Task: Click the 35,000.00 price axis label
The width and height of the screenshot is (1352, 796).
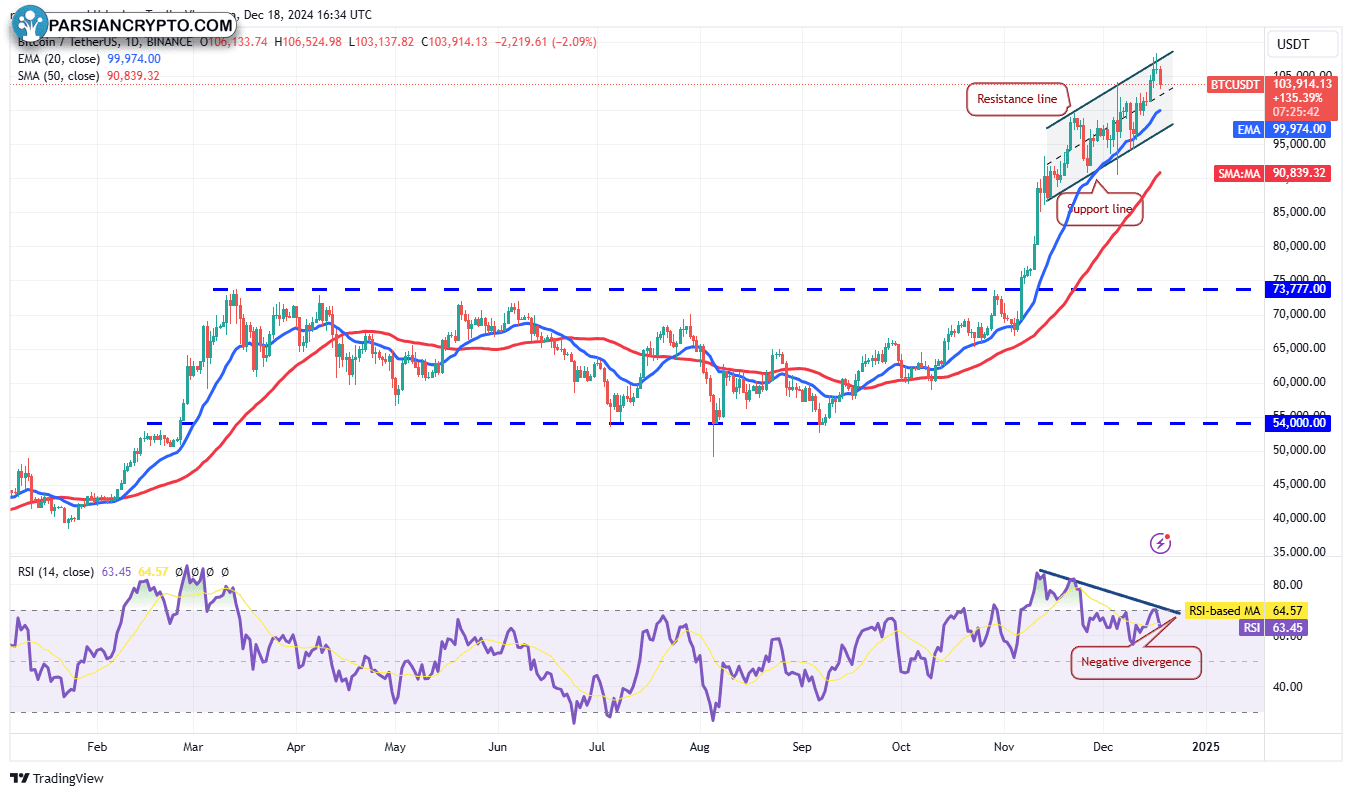Action: [x=1299, y=552]
